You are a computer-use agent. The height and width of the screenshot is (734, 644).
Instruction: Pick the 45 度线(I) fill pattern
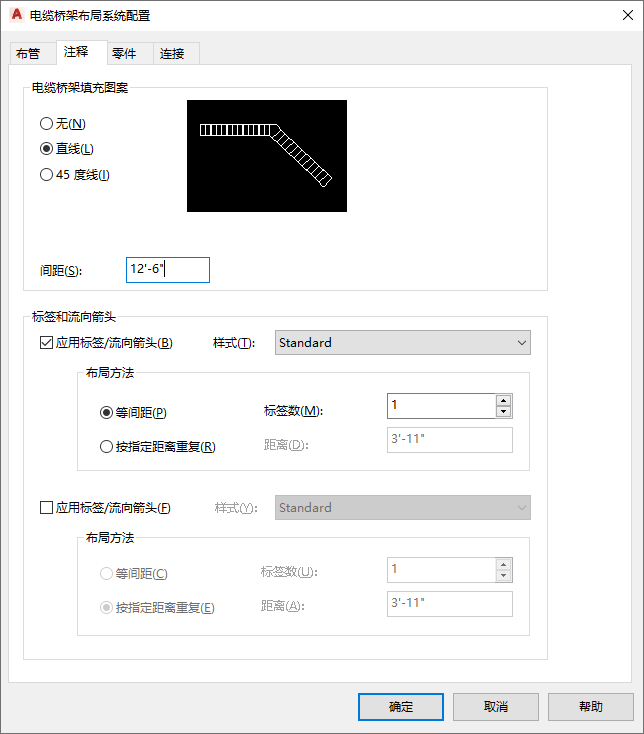coord(75,175)
